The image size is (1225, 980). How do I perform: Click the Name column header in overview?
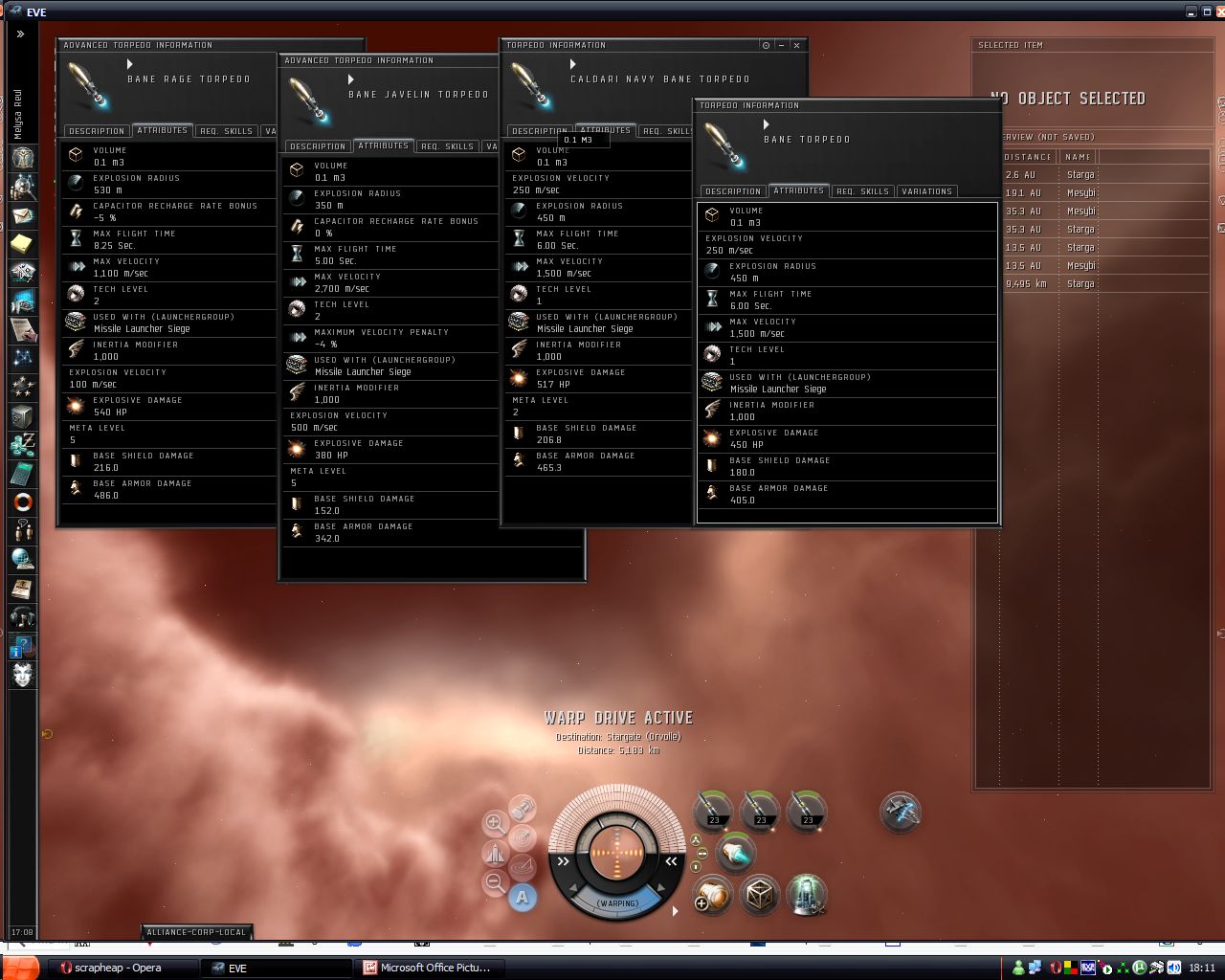1078,157
